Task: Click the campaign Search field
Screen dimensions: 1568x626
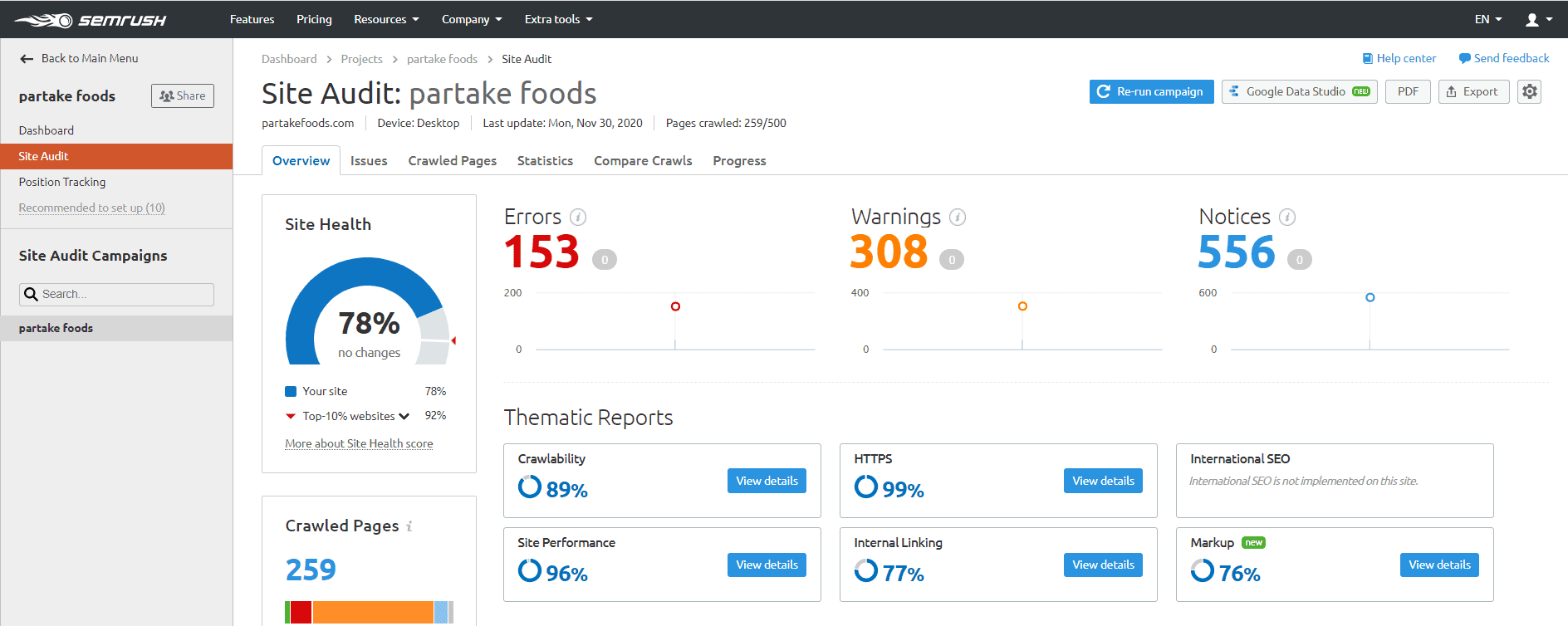Action: click(116, 295)
